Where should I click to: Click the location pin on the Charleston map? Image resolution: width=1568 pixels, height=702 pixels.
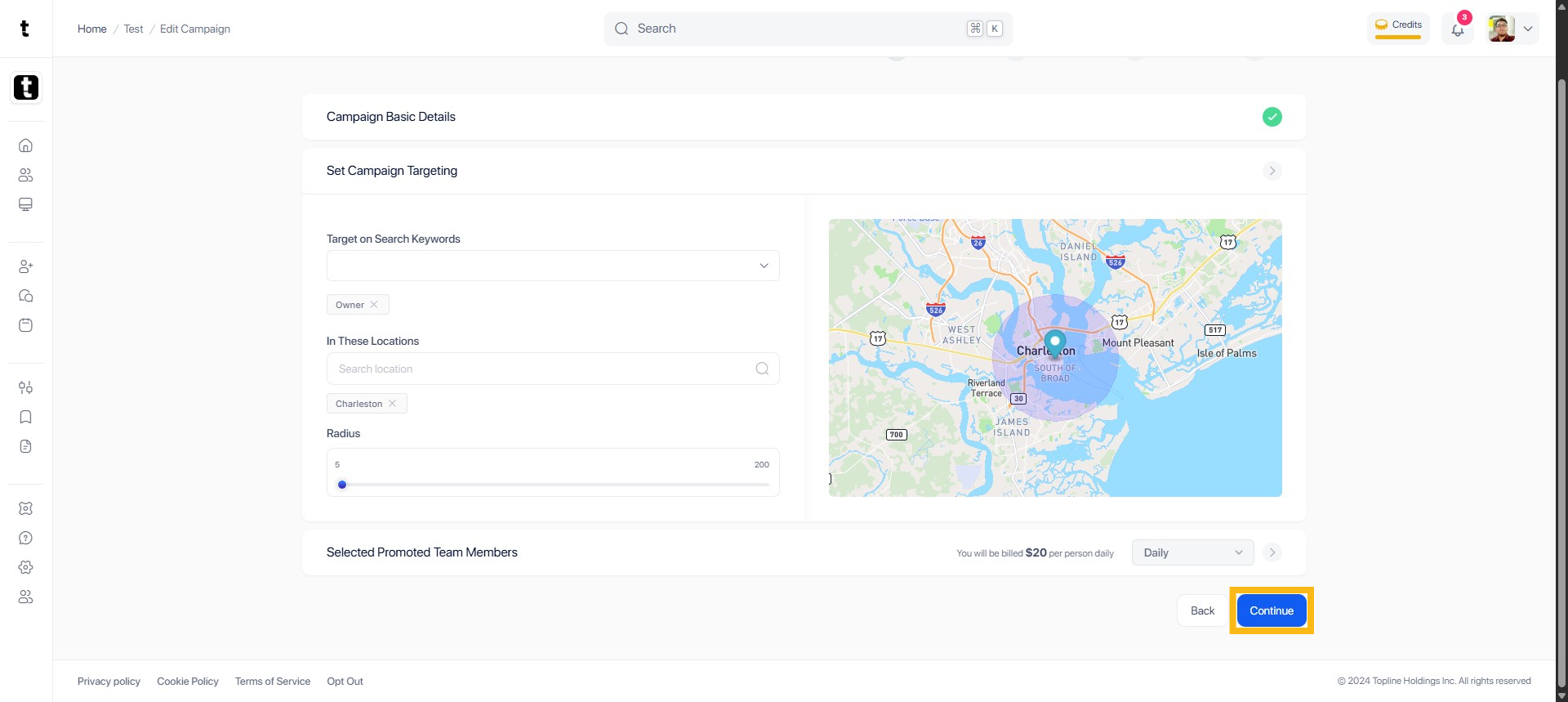tap(1054, 345)
